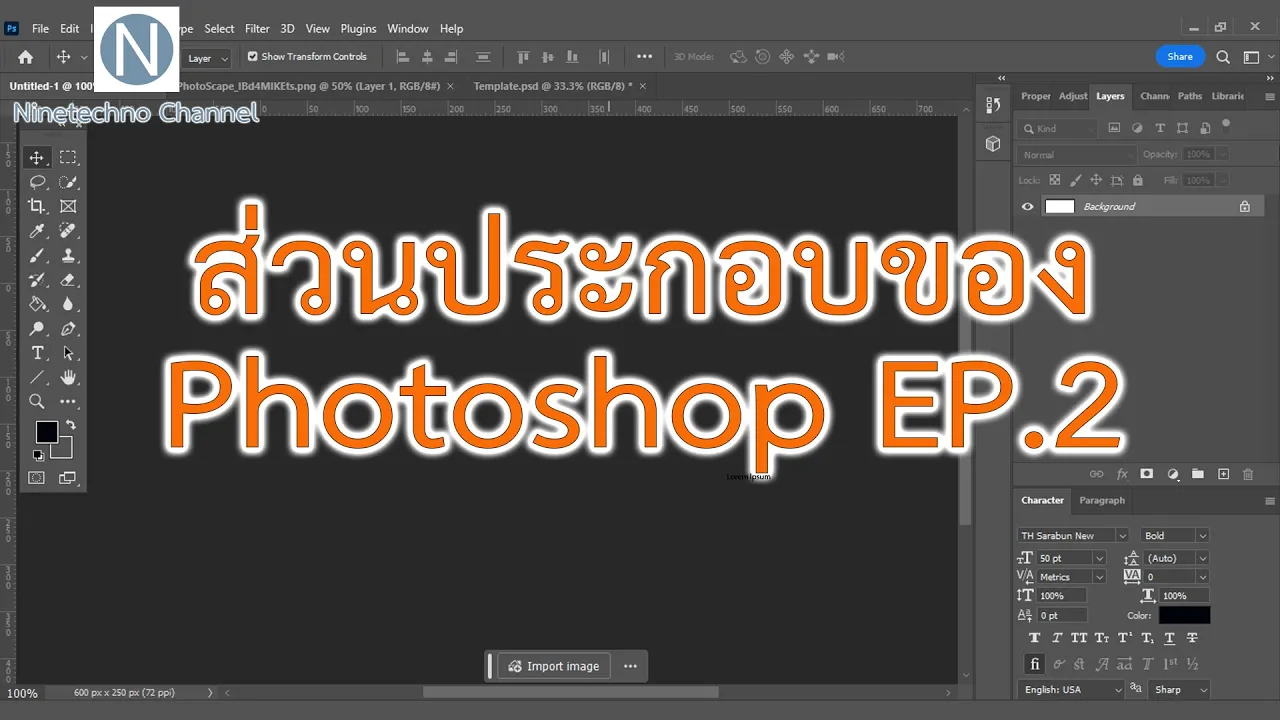
Task: Open the Normal blend mode dropdown
Action: (x=1076, y=155)
